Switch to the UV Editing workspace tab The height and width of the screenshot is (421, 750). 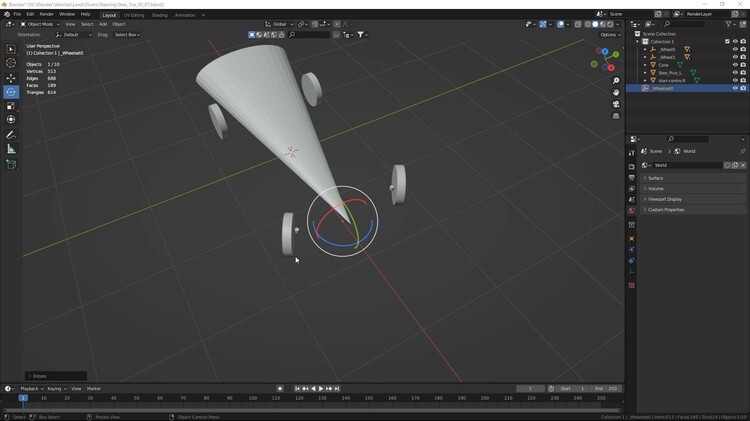click(x=133, y=15)
